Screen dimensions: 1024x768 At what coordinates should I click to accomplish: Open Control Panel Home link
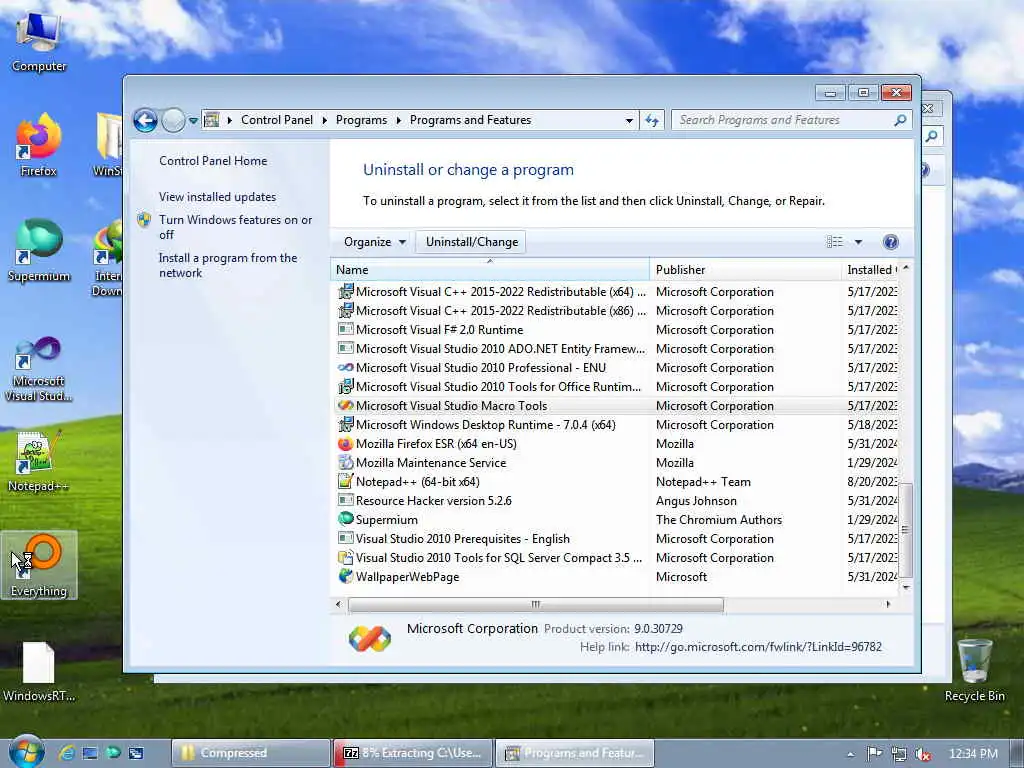[x=213, y=161]
